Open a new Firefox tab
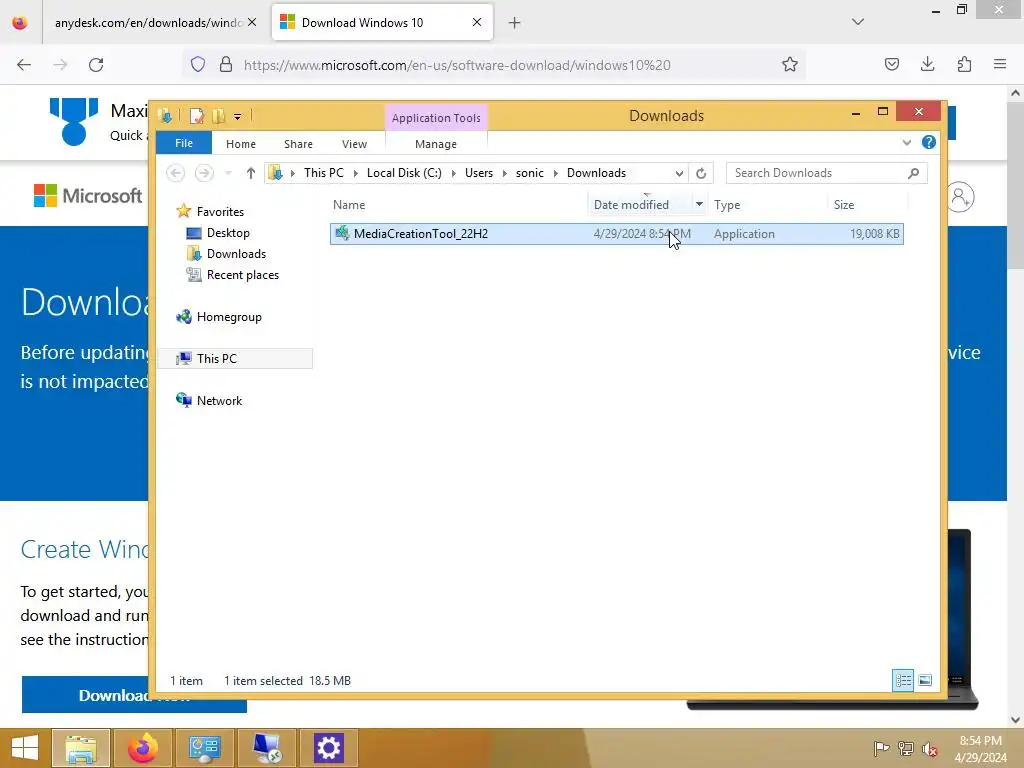 [x=514, y=23]
